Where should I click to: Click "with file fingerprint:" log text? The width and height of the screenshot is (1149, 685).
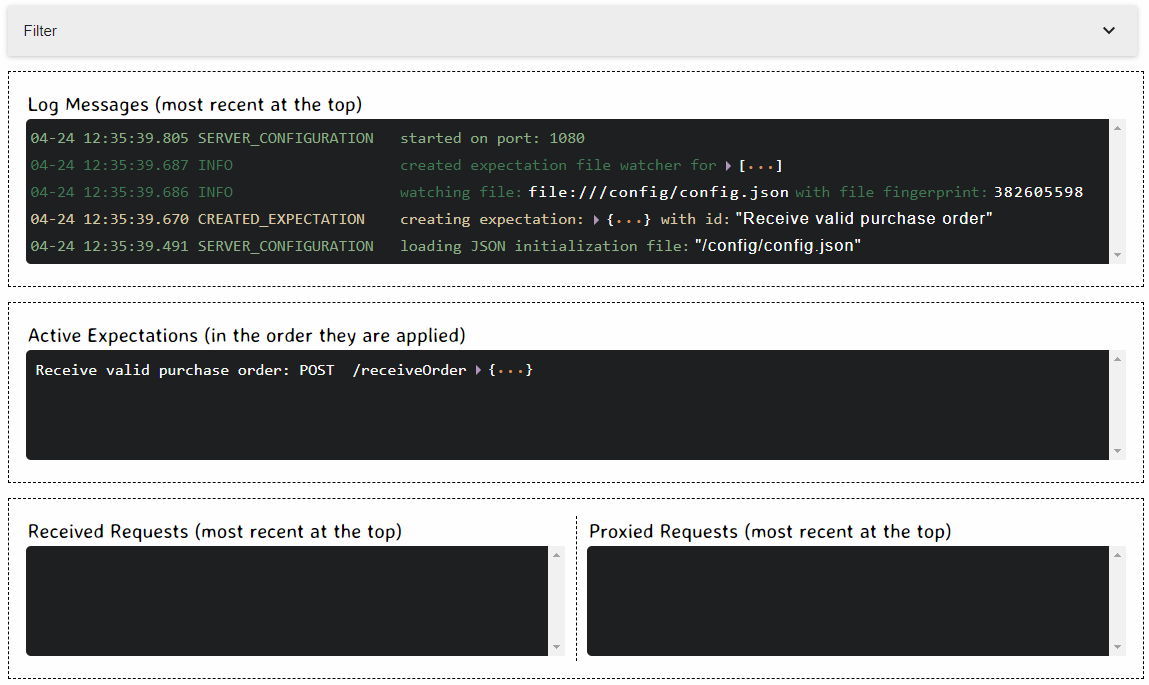891,192
